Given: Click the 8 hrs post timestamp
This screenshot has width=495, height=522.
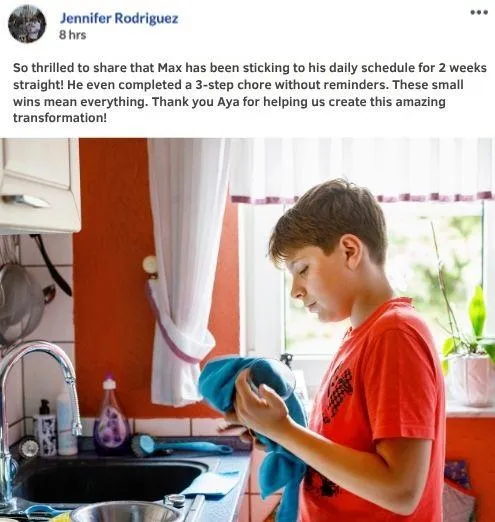Looking at the screenshot, I should (x=73, y=35).
